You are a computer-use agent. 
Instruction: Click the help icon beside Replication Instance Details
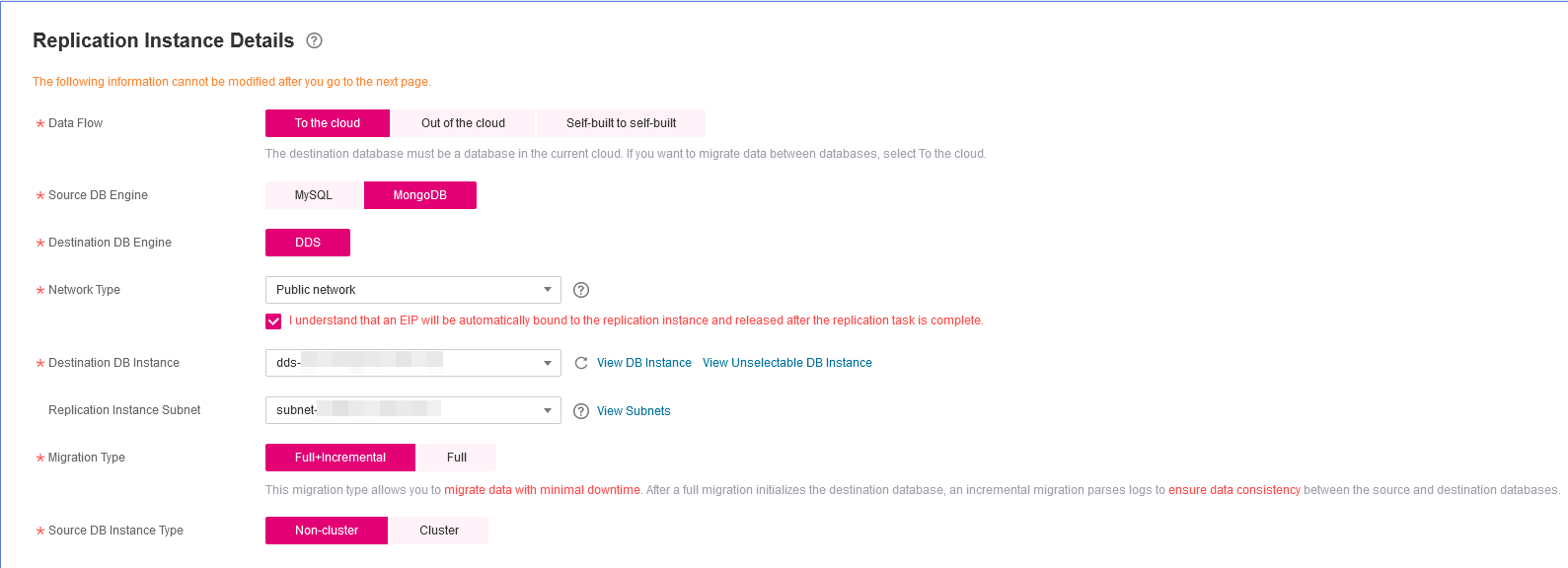(314, 40)
